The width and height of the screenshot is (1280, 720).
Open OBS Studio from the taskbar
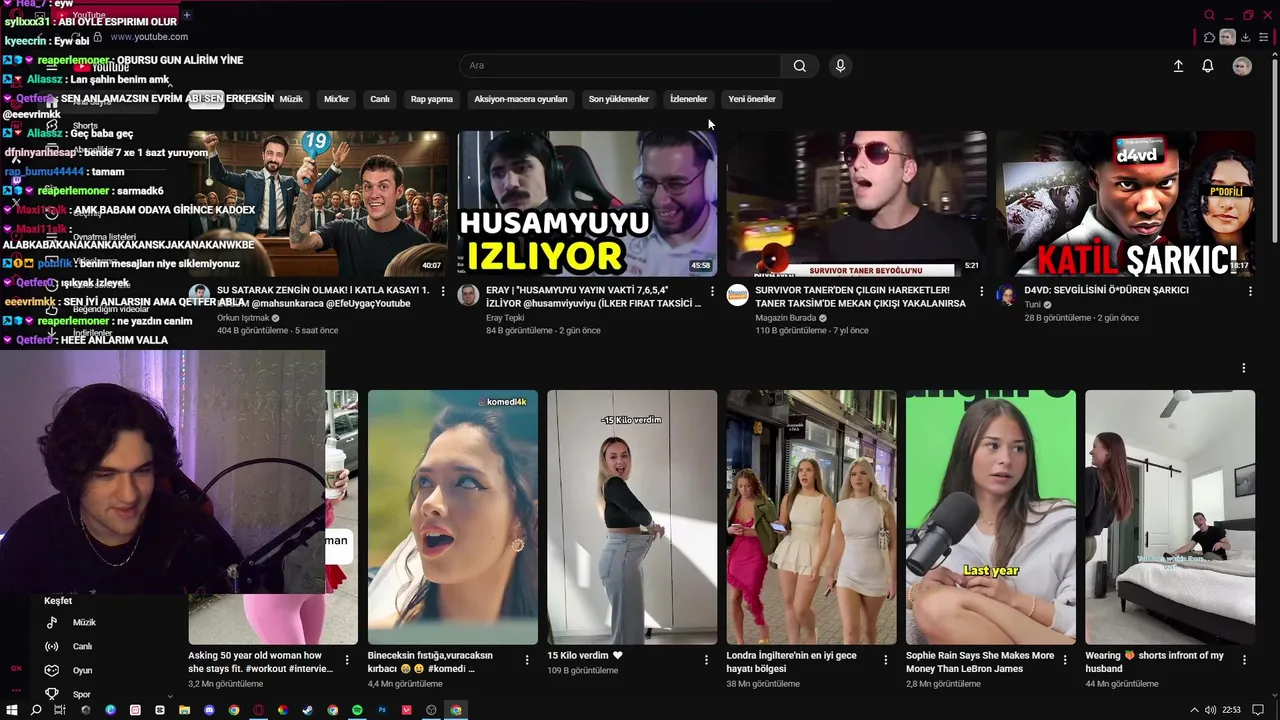click(431, 710)
